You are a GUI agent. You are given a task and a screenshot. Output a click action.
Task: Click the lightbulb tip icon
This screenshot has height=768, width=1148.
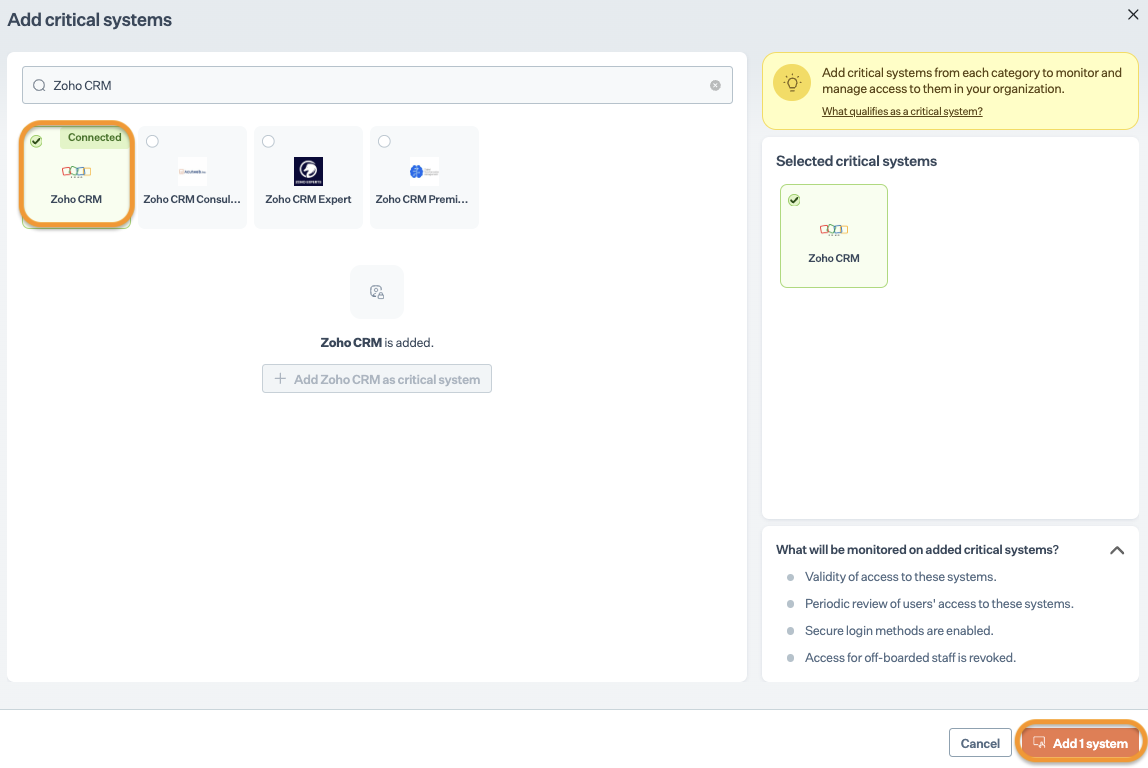tap(792, 83)
